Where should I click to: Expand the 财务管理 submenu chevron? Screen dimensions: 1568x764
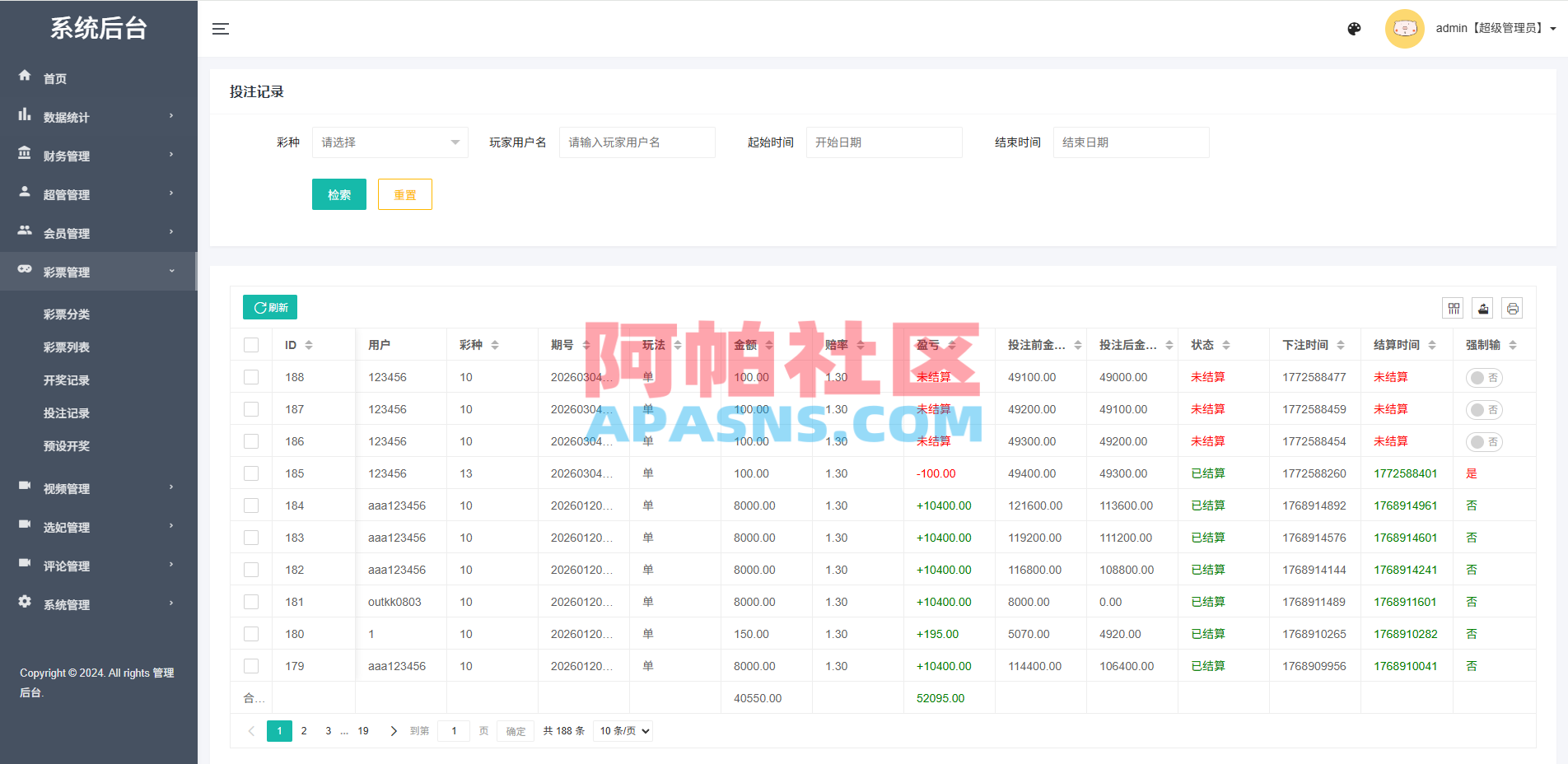(171, 154)
